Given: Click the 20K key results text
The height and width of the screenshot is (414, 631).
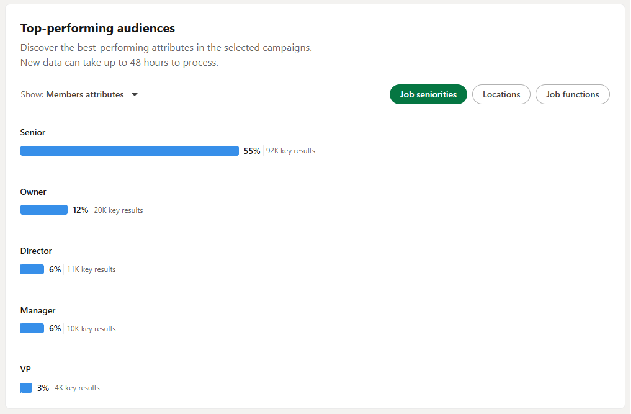Looking at the screenshot, I should tap(118, 210).
